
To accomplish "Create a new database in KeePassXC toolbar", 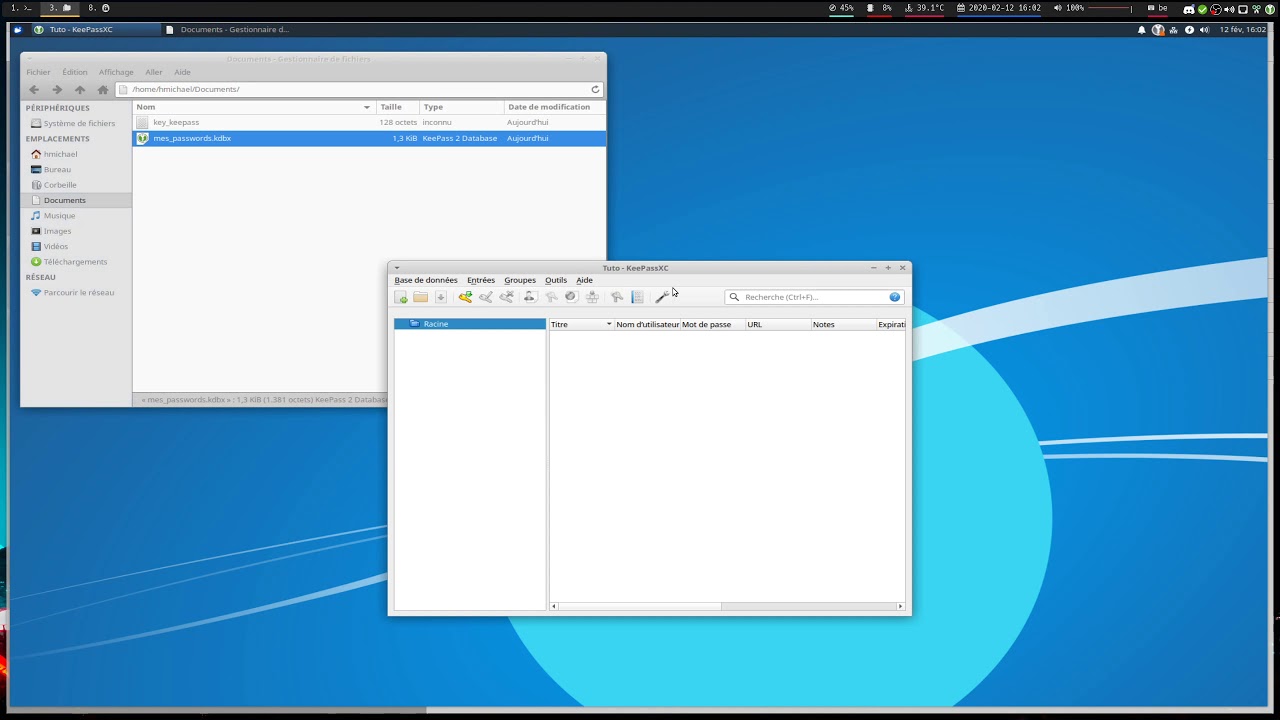I will coord(401,297).
